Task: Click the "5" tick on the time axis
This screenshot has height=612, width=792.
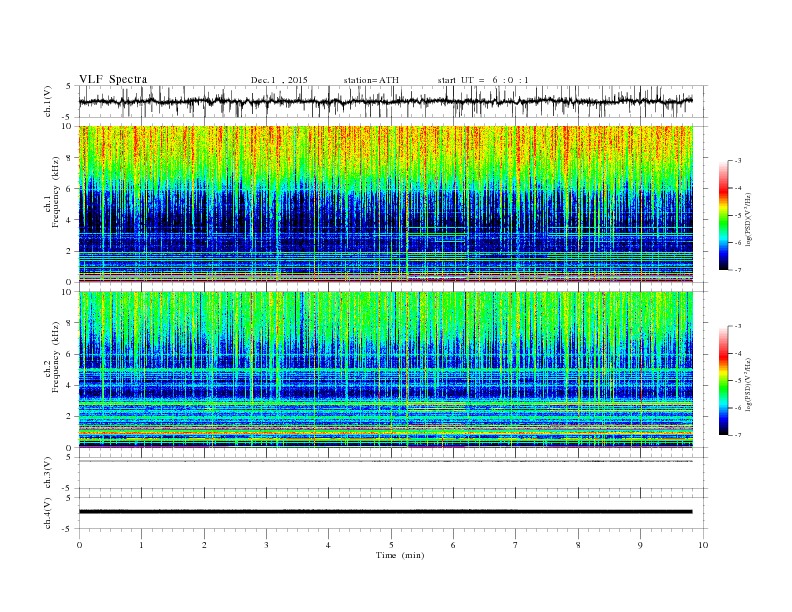Action: coord(391,545)
